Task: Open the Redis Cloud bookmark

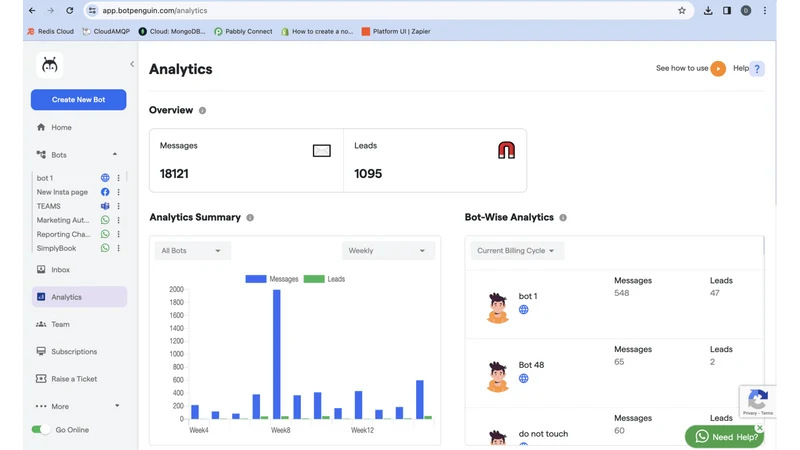Action: (x=51, y=31)
